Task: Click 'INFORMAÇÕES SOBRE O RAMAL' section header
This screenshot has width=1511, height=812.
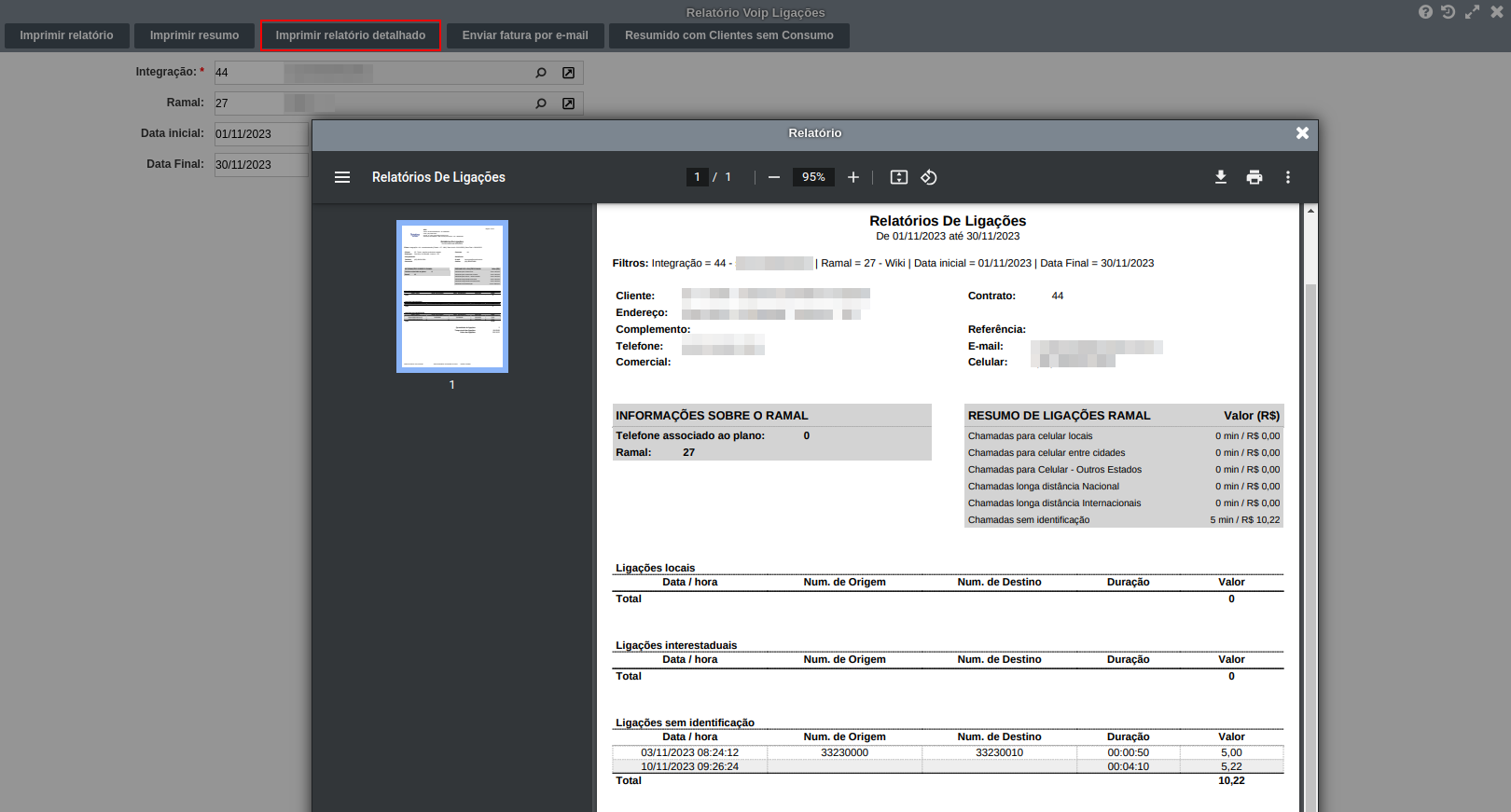Action: tap(712, 416)
